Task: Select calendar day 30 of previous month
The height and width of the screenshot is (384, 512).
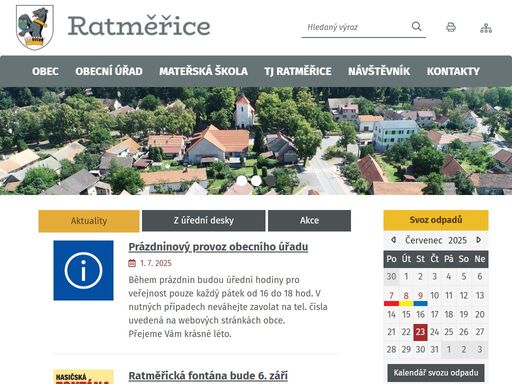Action: [391, 276]
